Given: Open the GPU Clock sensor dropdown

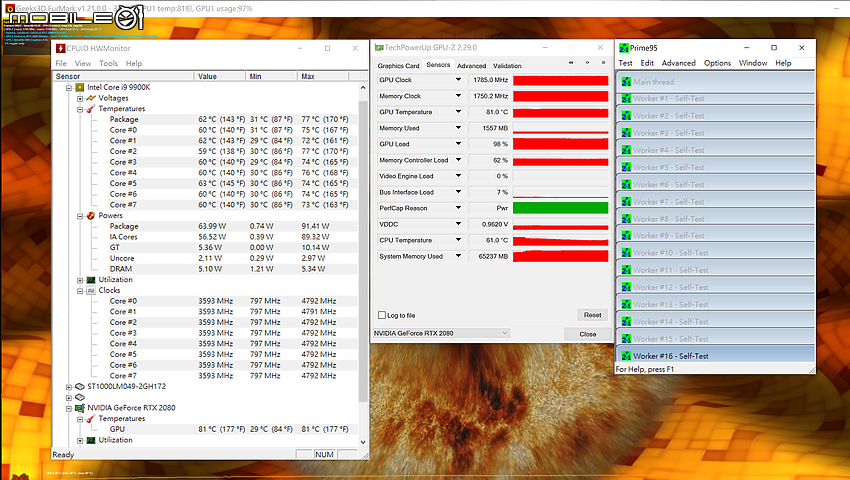Looking at the screenshot, I should coord(458,80).
